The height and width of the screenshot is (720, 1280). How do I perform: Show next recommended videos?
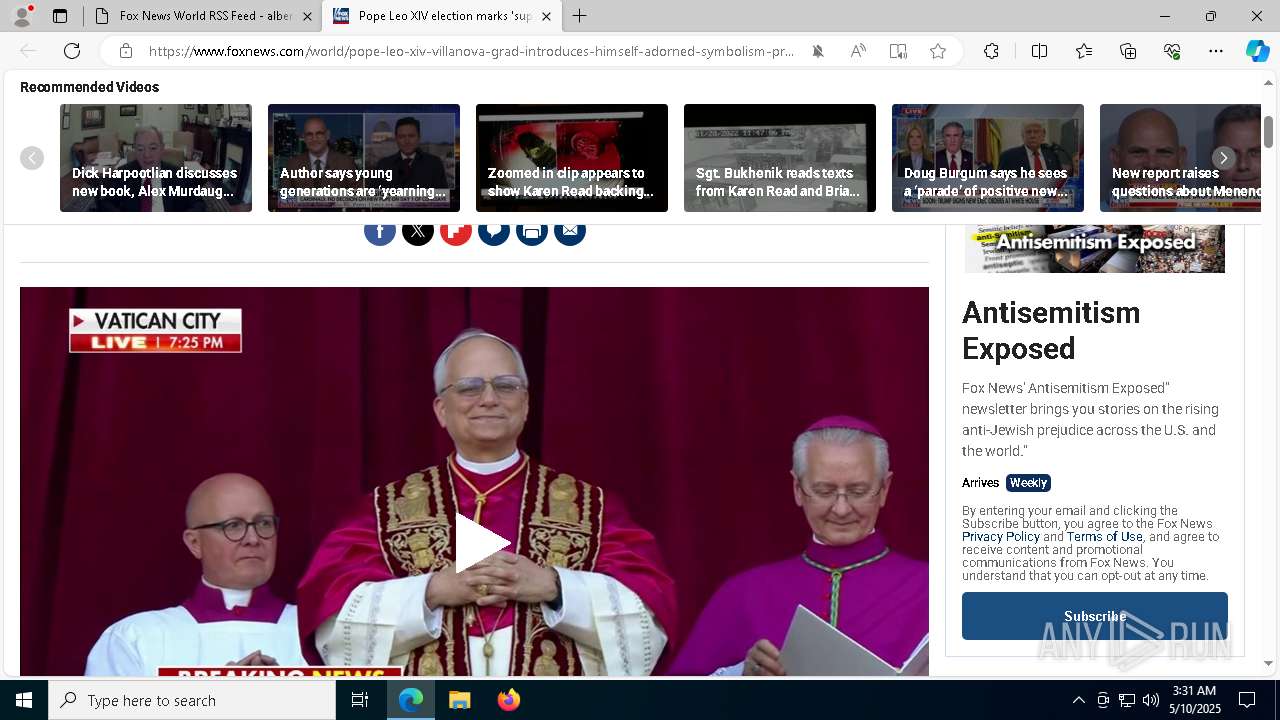[1223, 158]
